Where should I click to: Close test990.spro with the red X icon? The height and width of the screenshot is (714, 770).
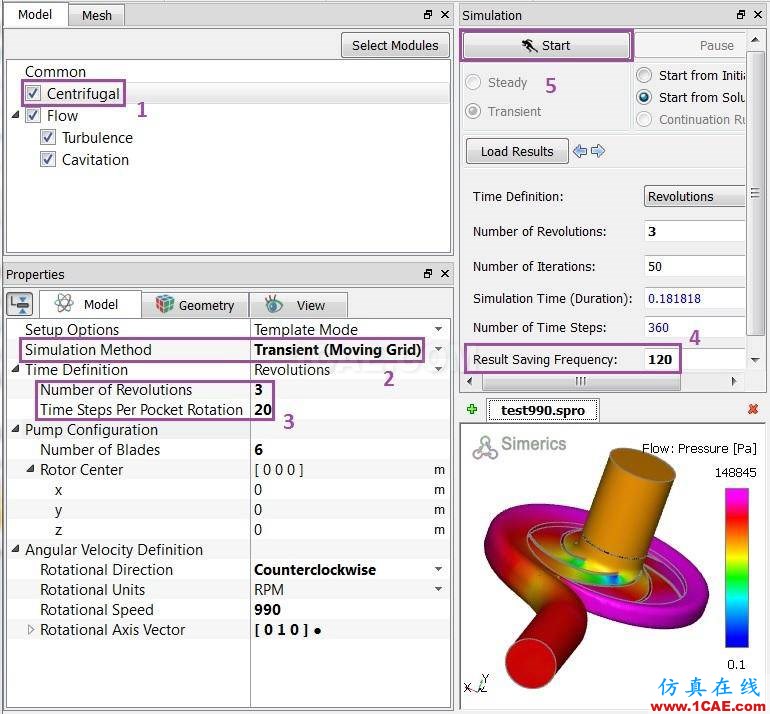point(753,409)
